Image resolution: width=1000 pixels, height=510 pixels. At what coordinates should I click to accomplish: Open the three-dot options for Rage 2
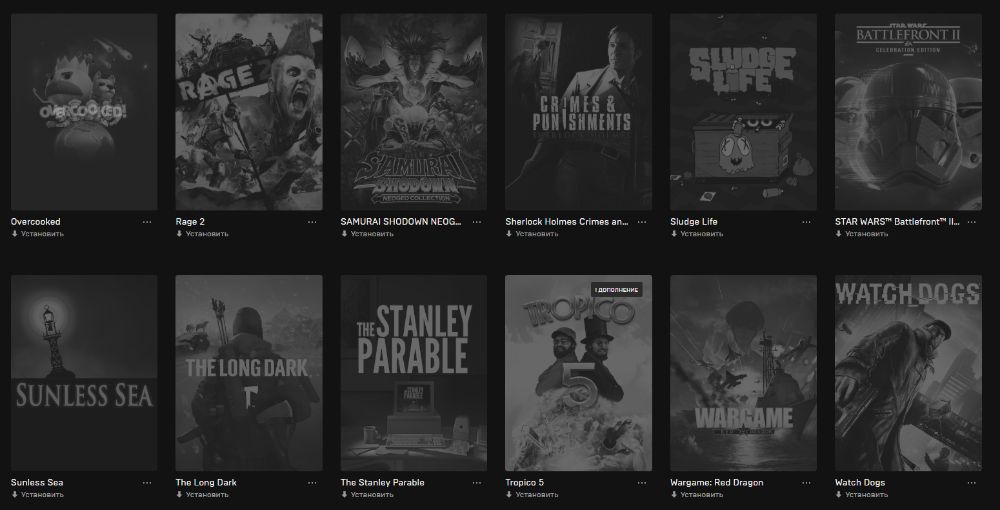click(312, 222)
